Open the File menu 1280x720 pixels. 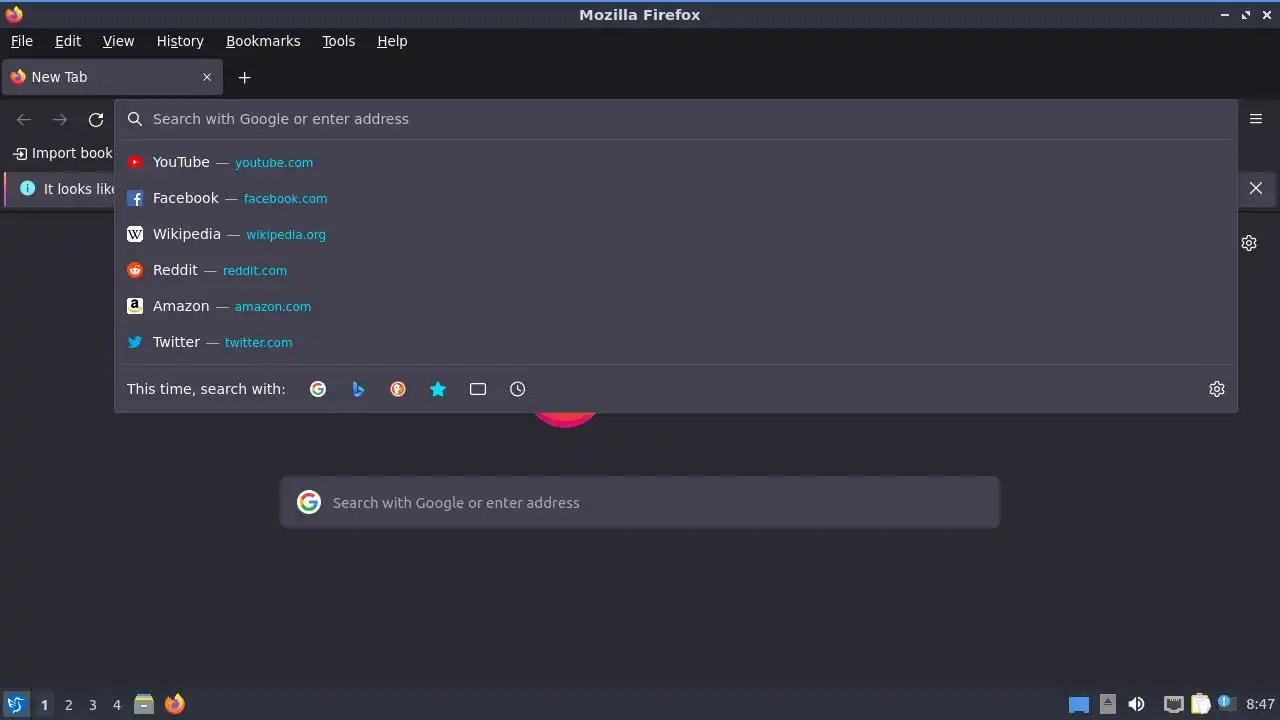point(22,41)
